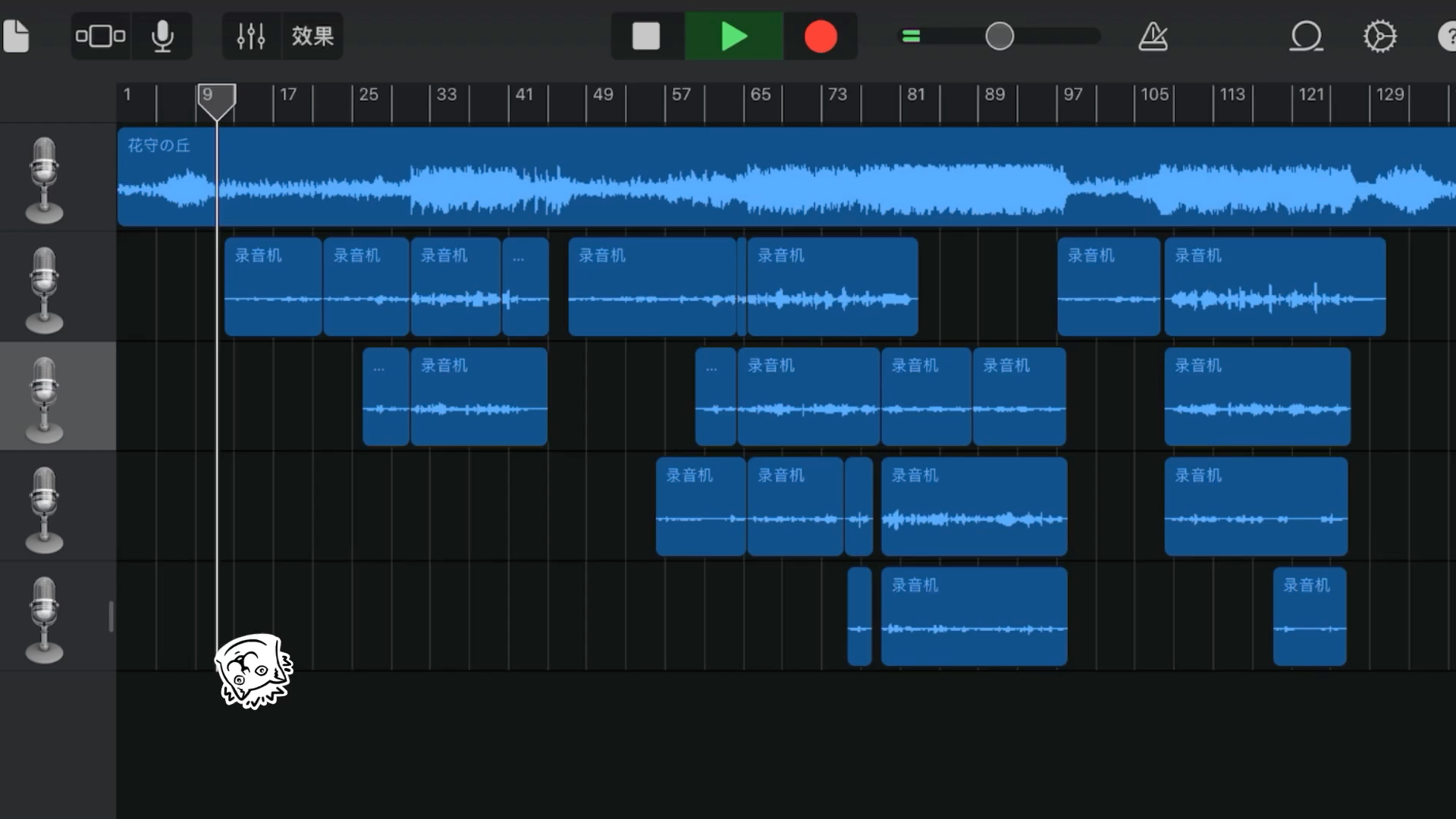The image size is (1456, 819).
Task: Select the track two 录音机 region at bar 65
Action: pyautogui.click(x=833, y=287)
